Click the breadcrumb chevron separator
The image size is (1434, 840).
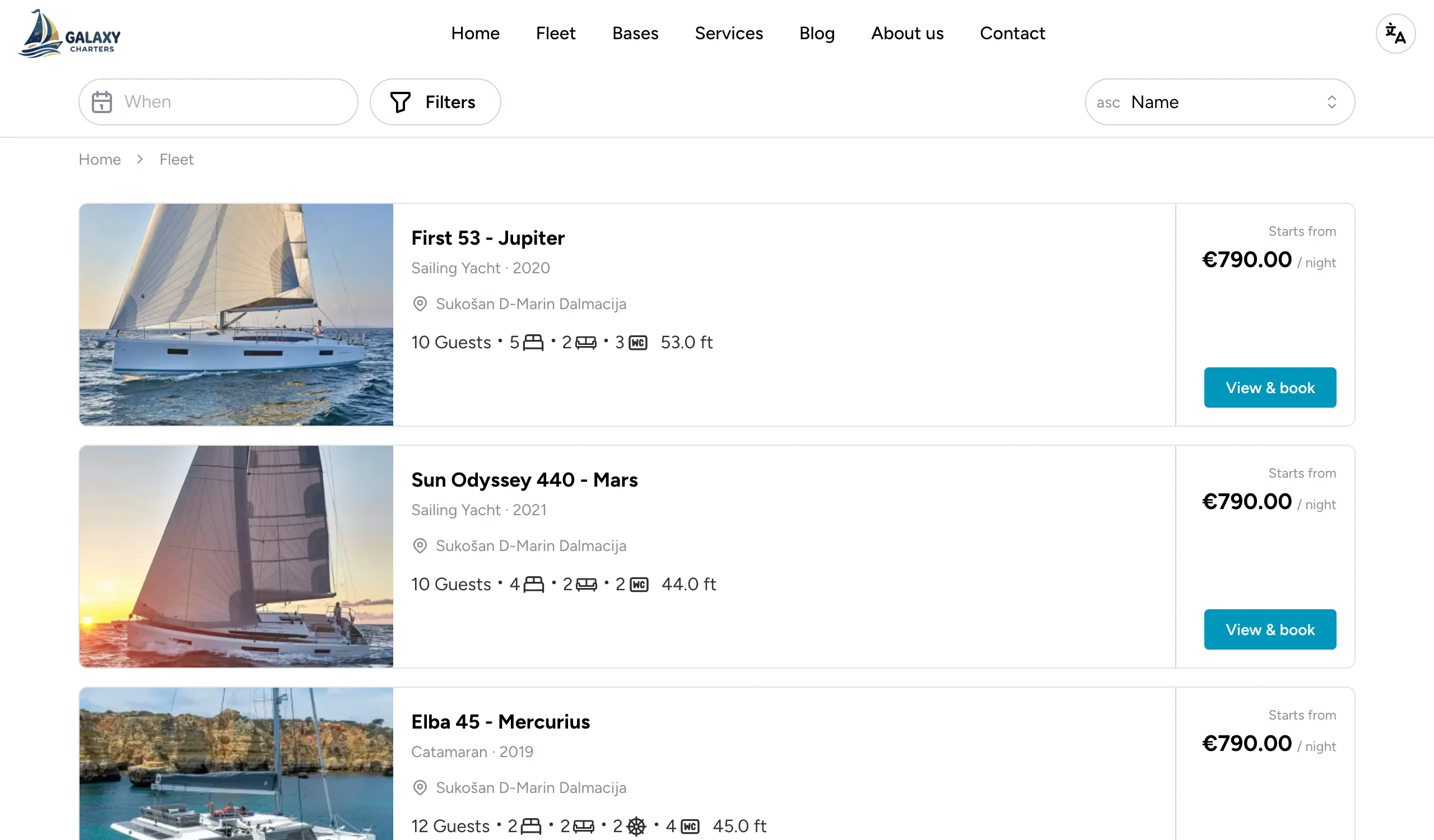pos(140,159)
